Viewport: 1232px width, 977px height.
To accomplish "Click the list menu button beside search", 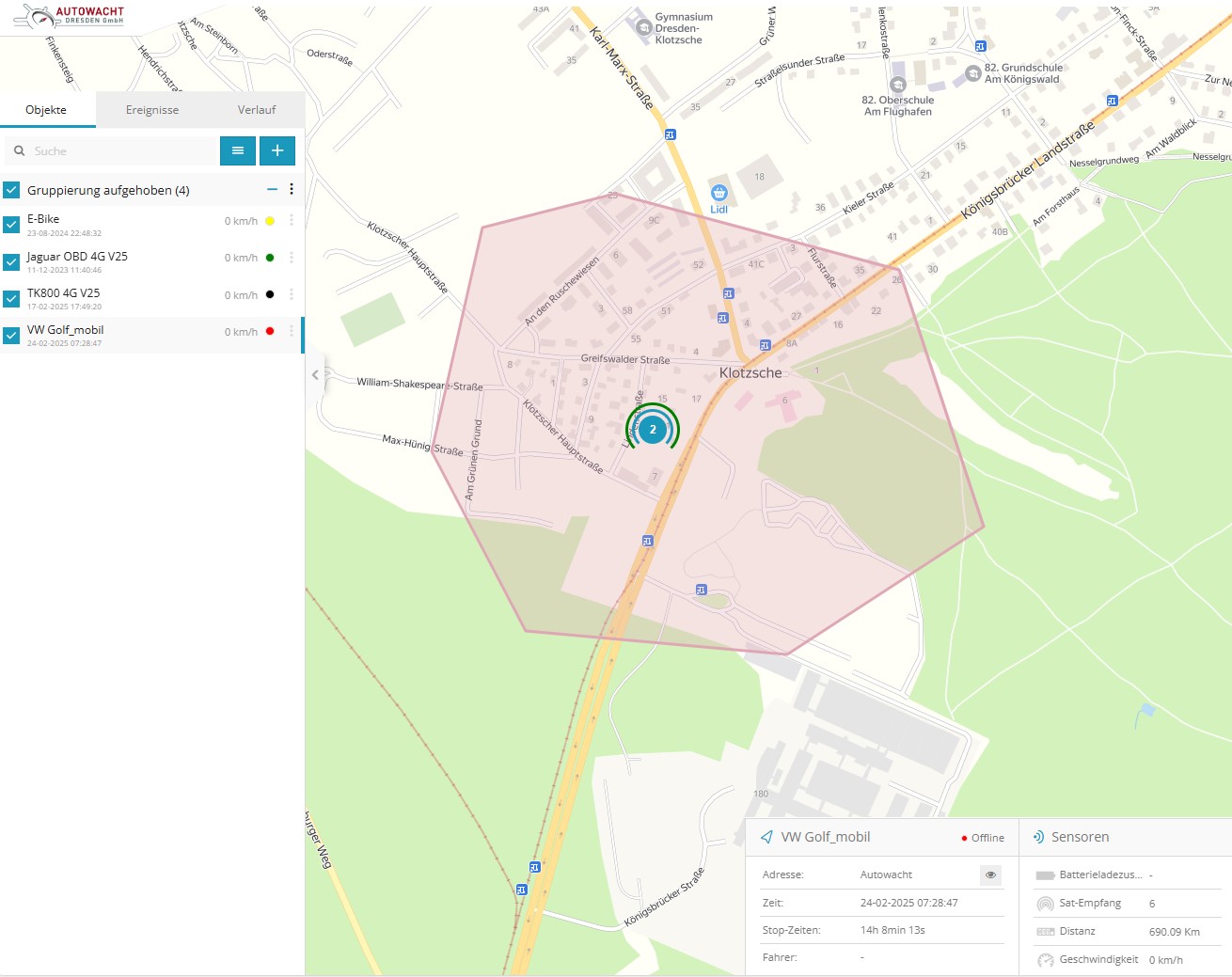I will click(x=238, y=150).
